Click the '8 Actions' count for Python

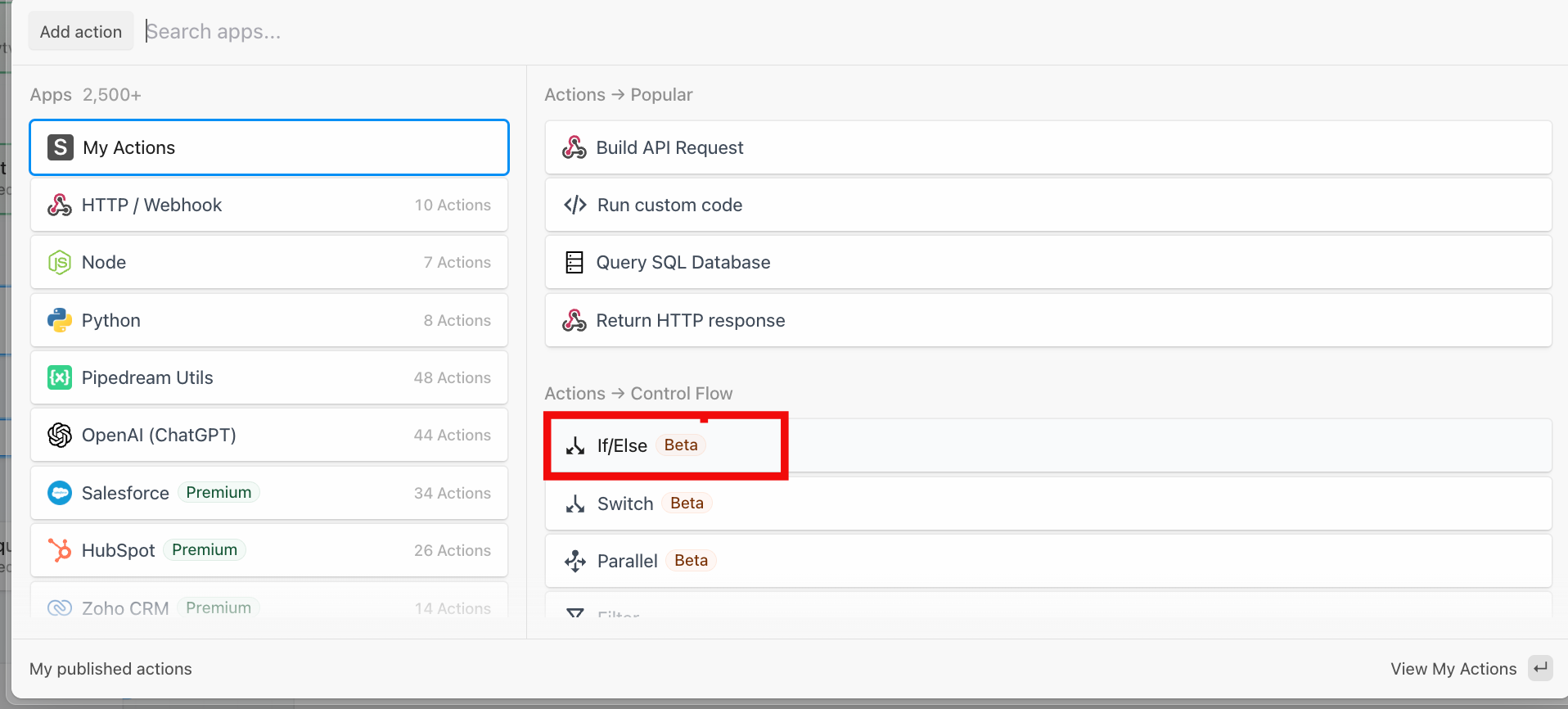click(x=457, y=320)
